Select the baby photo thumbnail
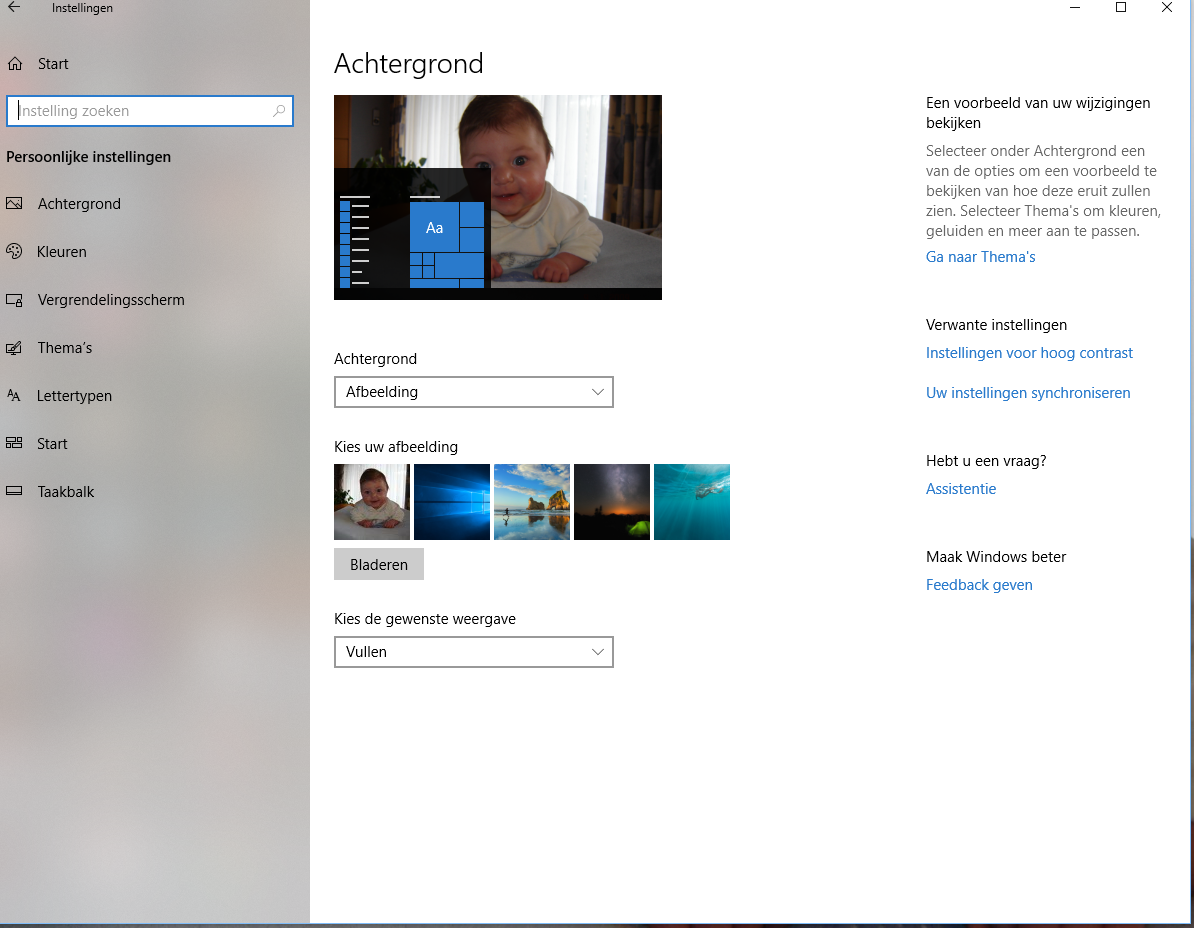 pos(372,502)
